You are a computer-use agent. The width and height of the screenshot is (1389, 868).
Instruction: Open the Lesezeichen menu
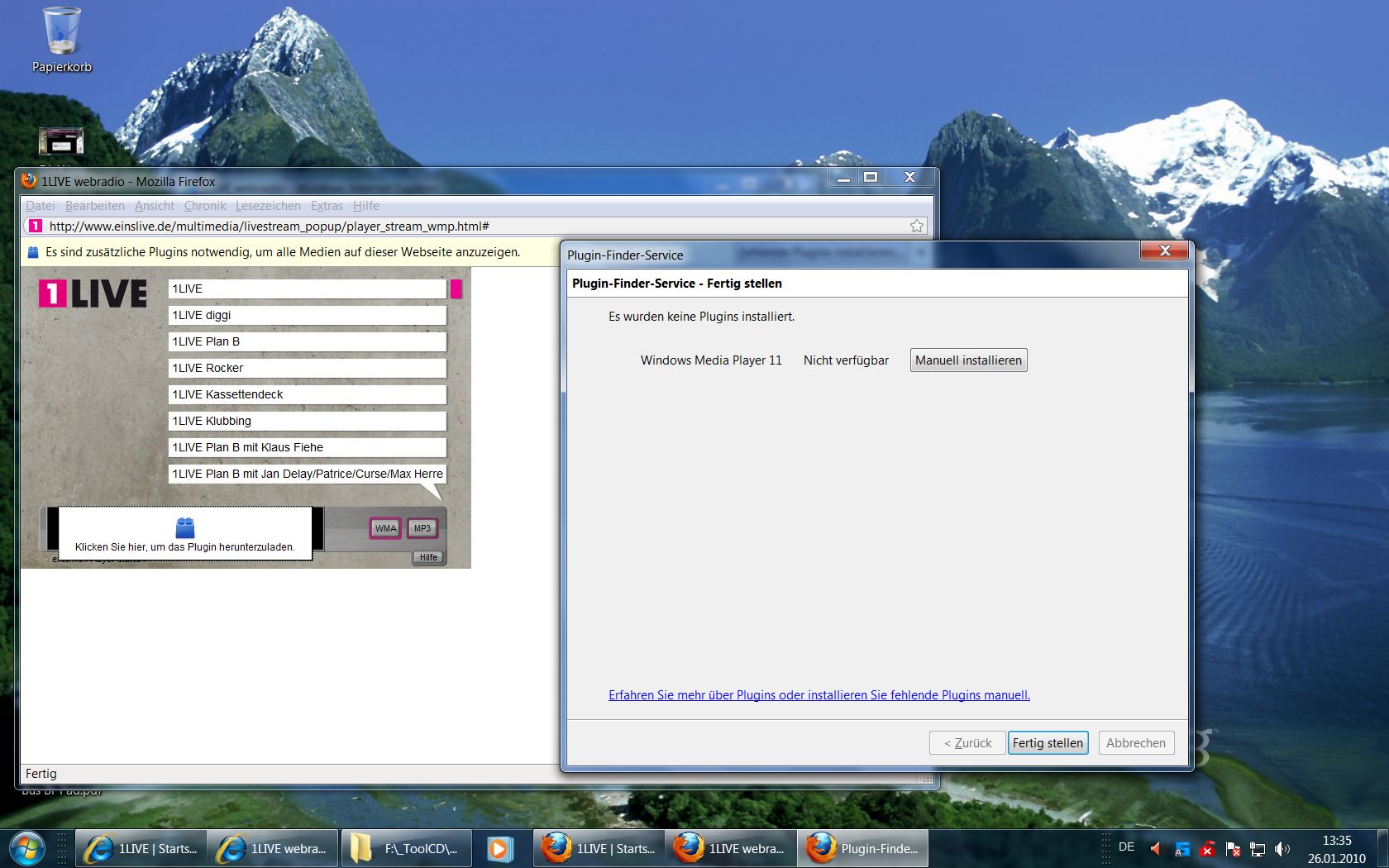coord(268,206)
